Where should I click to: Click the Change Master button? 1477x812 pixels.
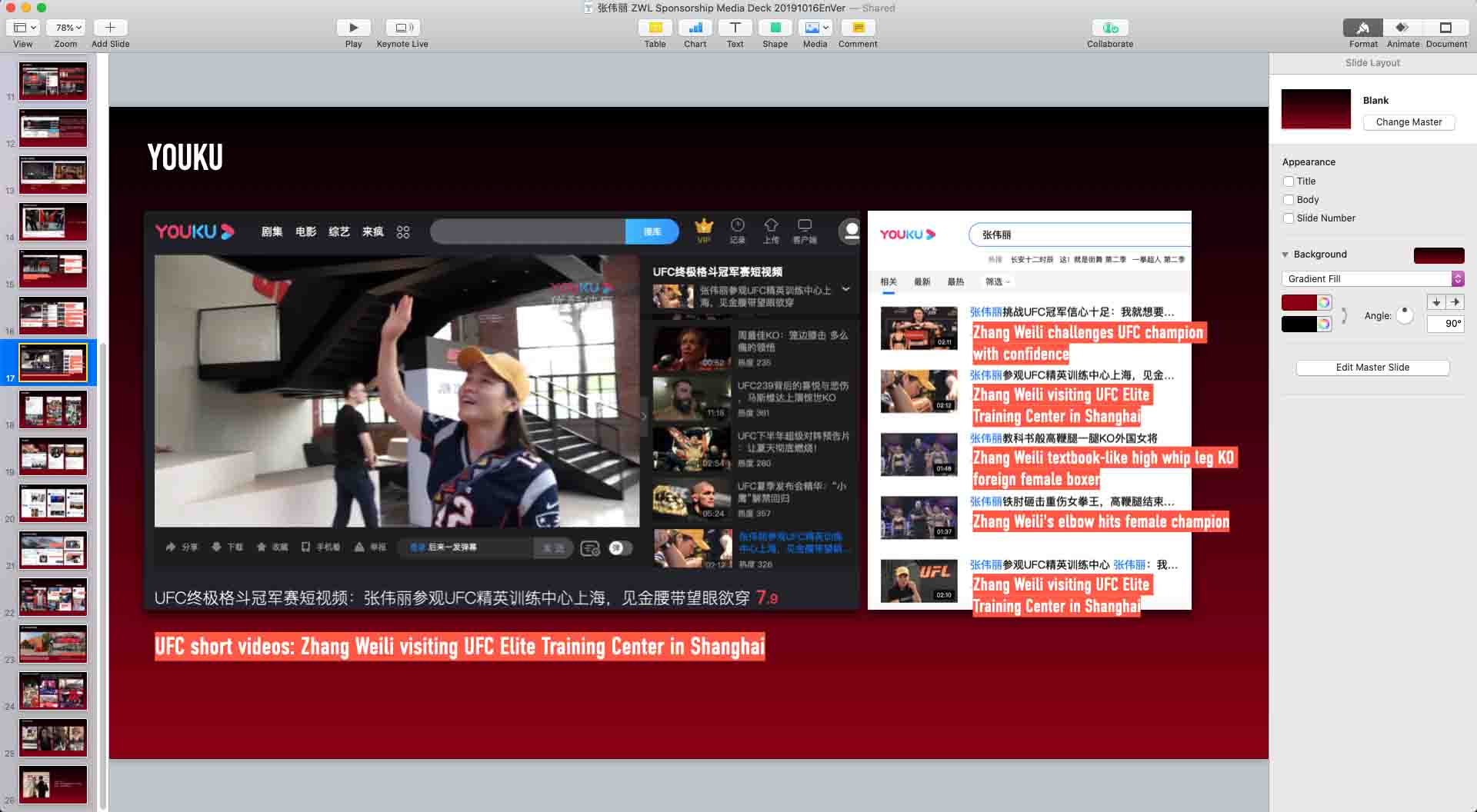tap(1409, 122)
